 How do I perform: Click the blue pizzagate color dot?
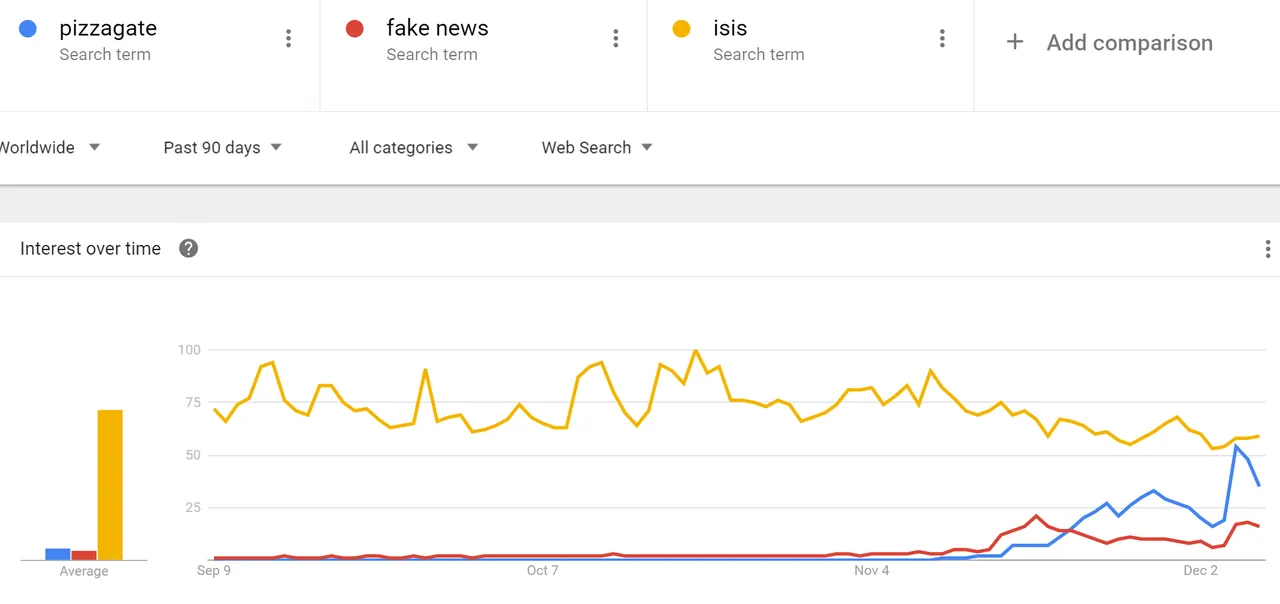pyautogui.click(x=28, y=29)
